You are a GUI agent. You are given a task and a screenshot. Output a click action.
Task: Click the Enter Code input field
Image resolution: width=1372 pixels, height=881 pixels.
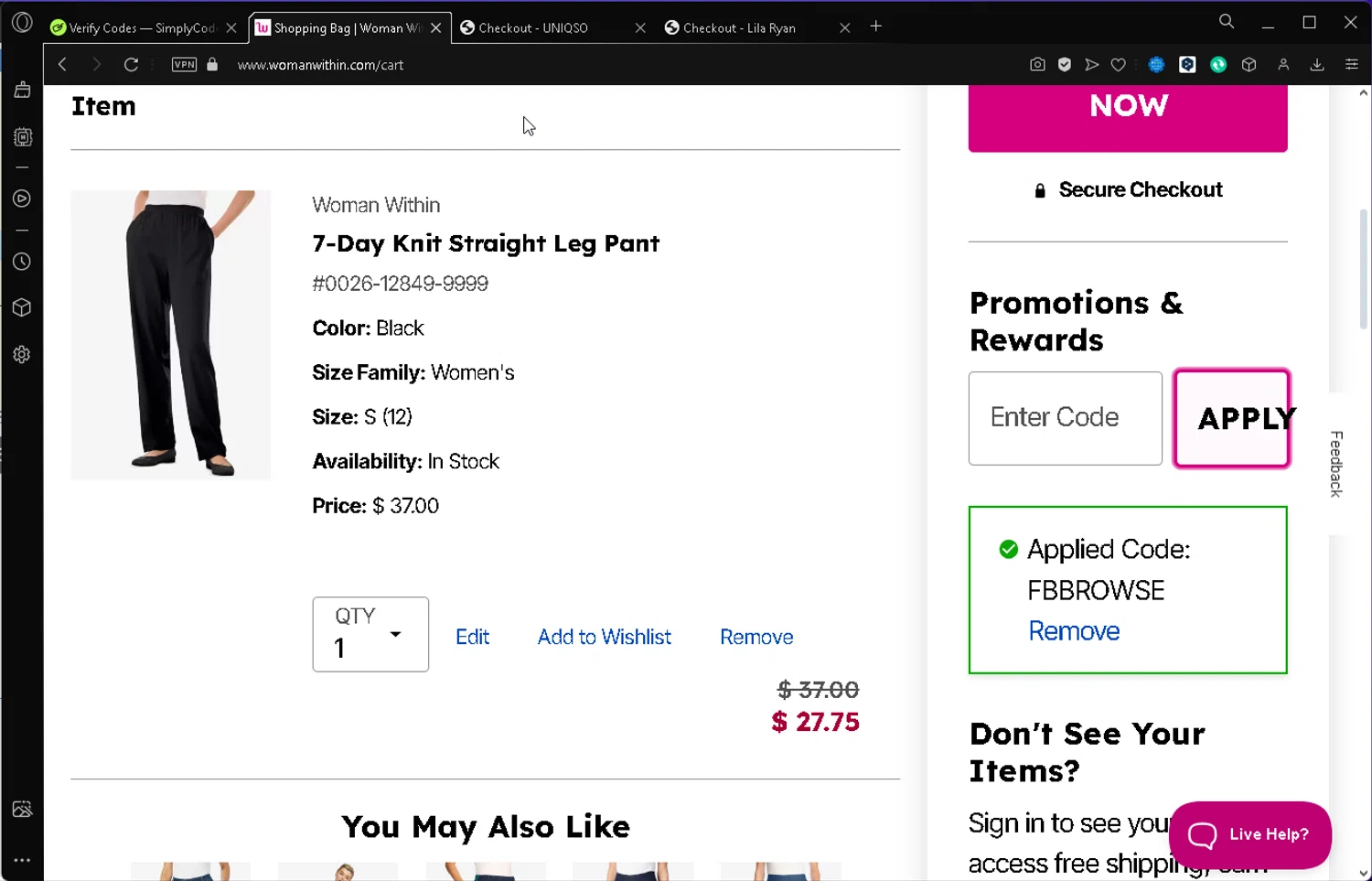(1065, 418)
